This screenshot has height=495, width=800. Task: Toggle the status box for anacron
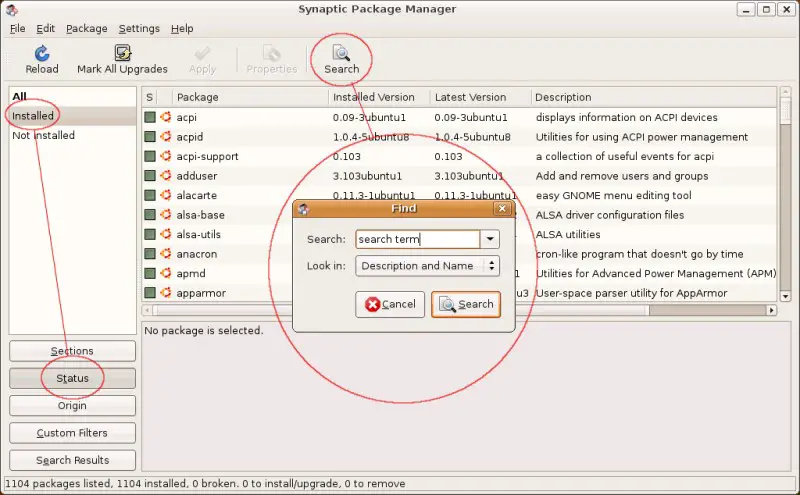(x=149, y=254)
